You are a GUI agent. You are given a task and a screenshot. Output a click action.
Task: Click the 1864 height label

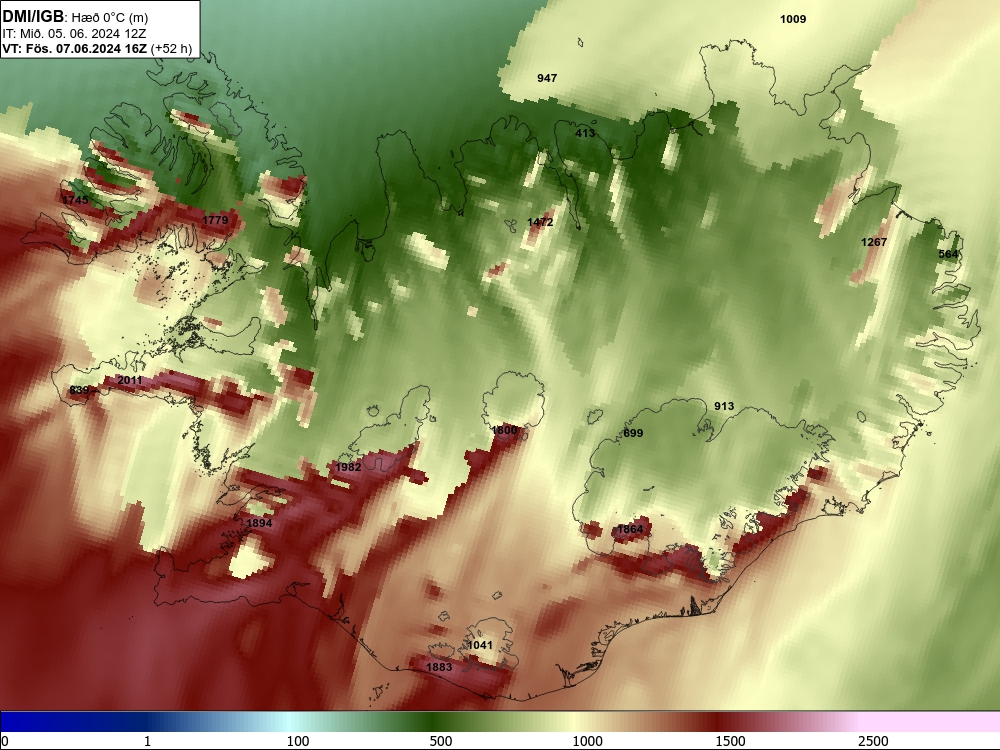point(630,529)
